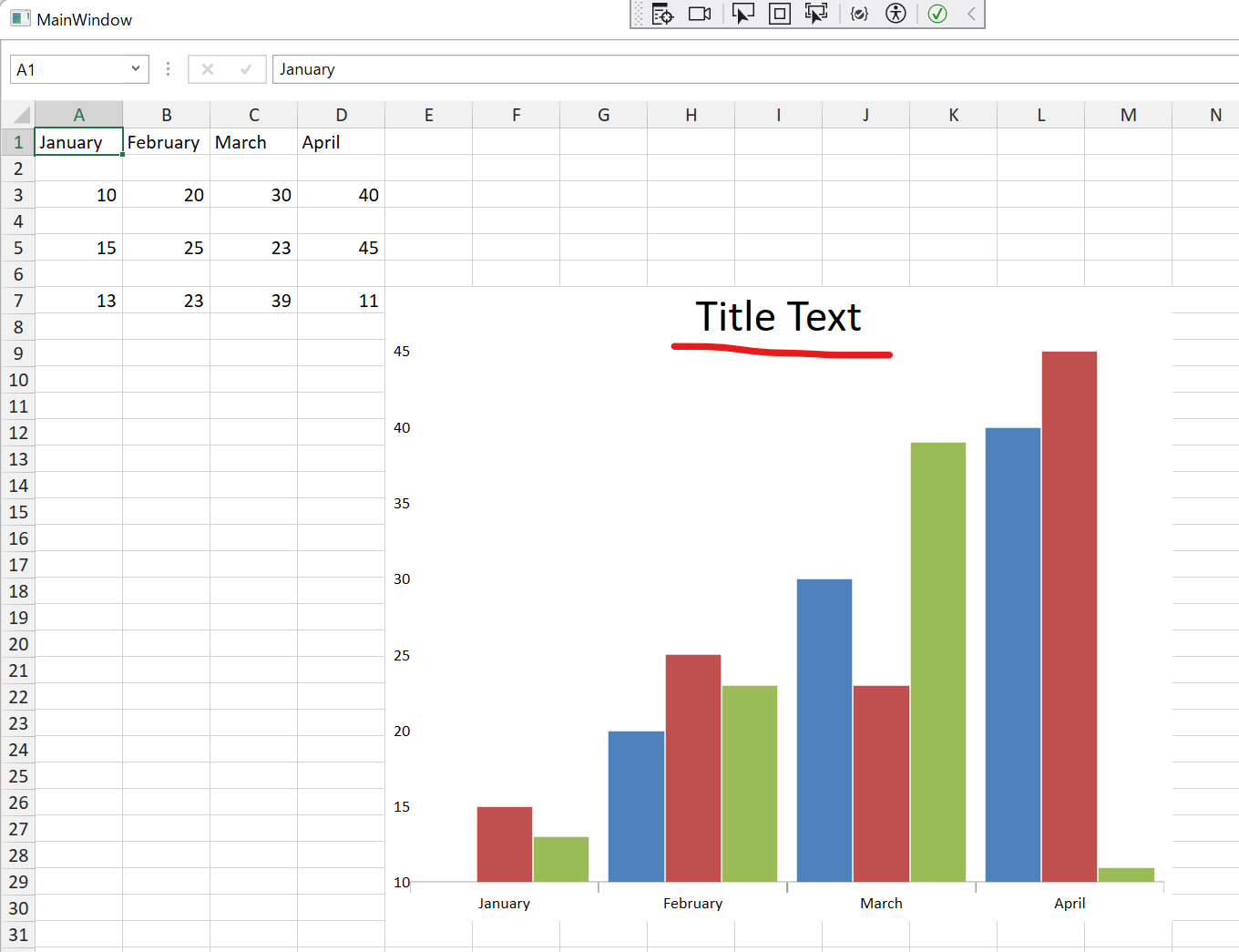Select row 7 header
Image resolution: width=1239 pixels, height=952 pixels.
coord(18,301)
